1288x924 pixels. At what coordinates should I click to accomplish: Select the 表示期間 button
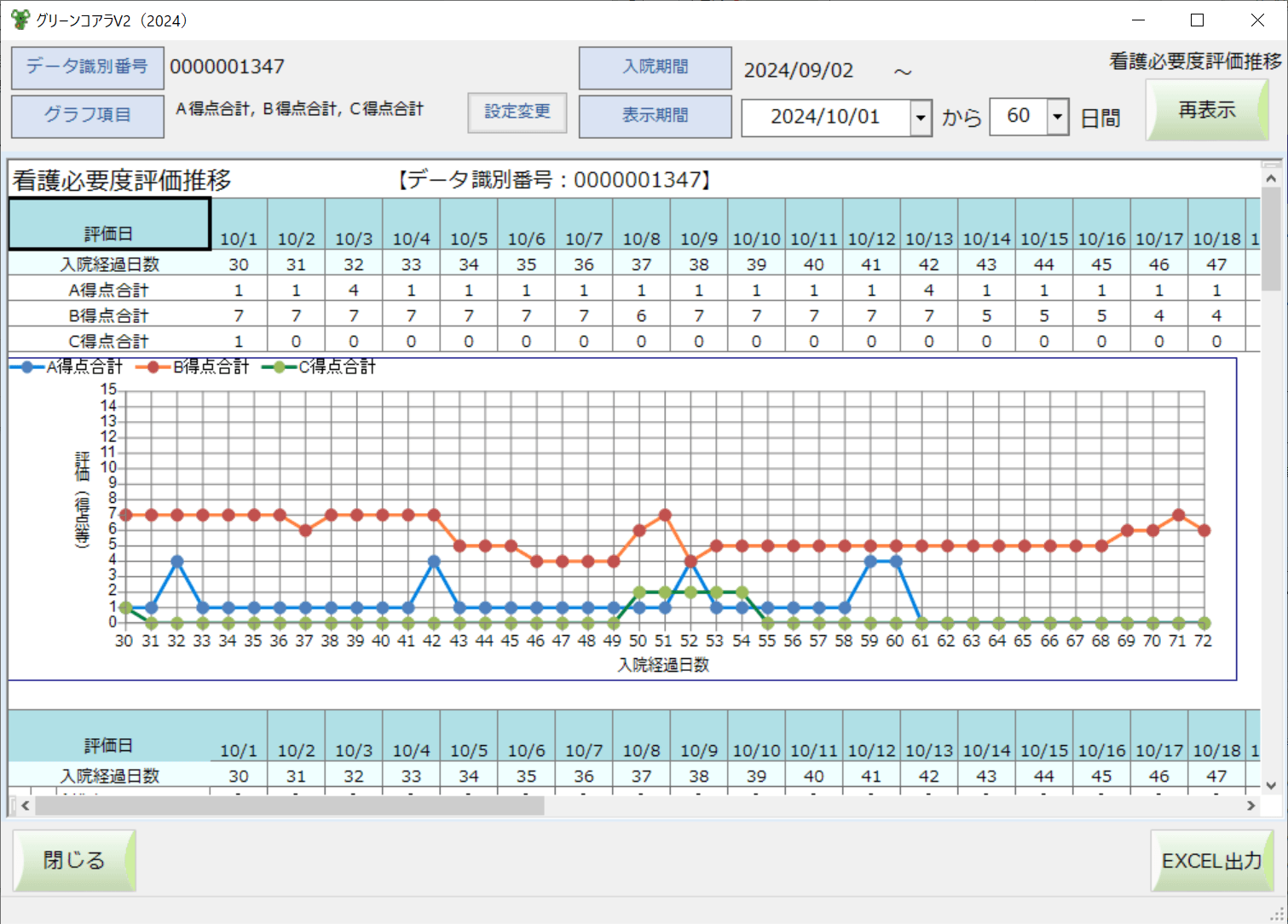655,116
